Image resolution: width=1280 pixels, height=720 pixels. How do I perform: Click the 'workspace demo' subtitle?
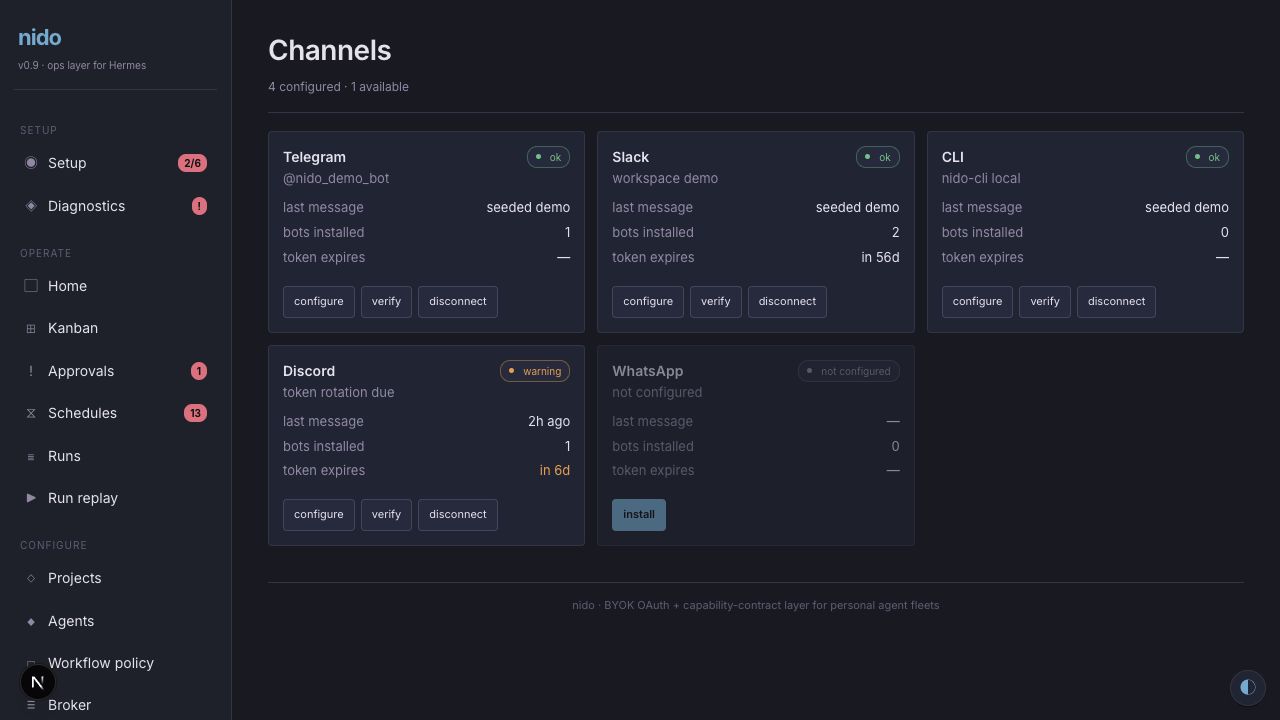[x=665, y=178]
